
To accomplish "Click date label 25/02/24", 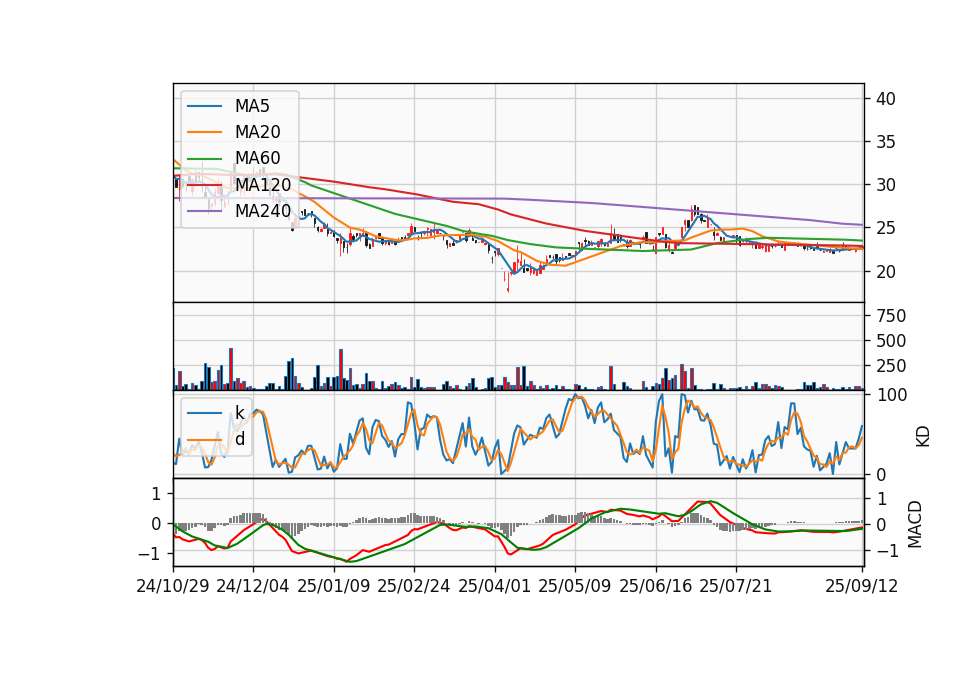I will coord(414,586).
